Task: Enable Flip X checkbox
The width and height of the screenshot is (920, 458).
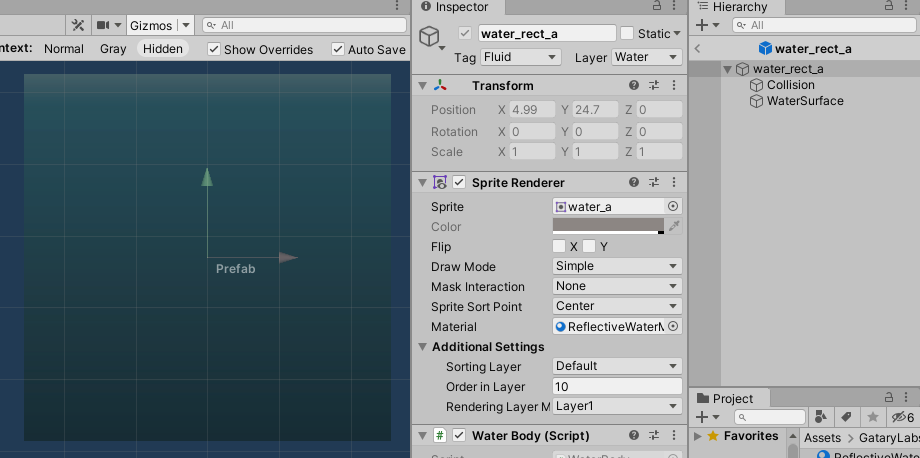Action: coord(559,247)
